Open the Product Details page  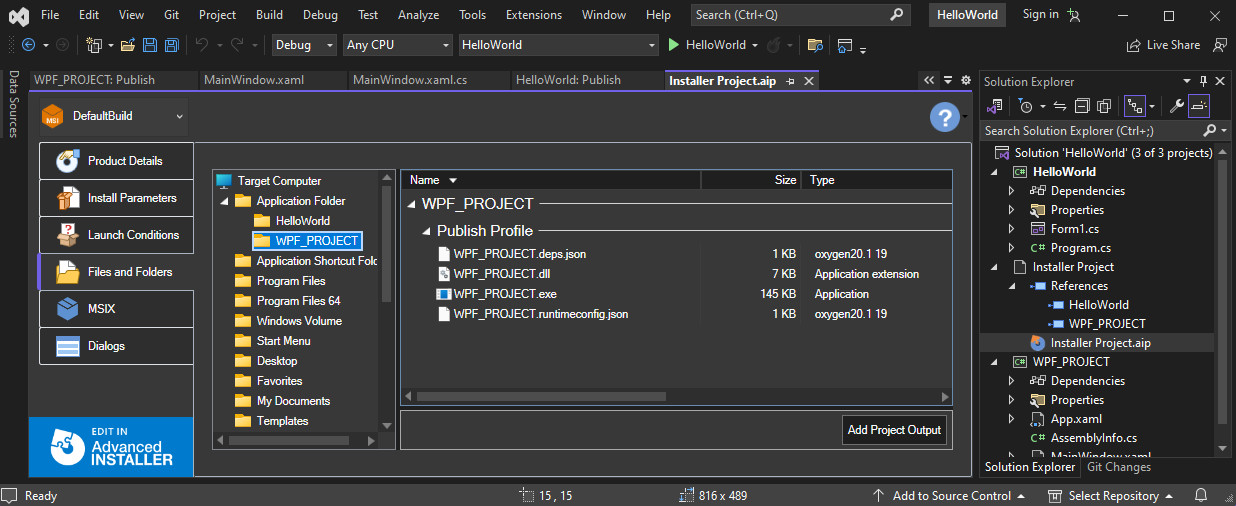coord(116,161)
